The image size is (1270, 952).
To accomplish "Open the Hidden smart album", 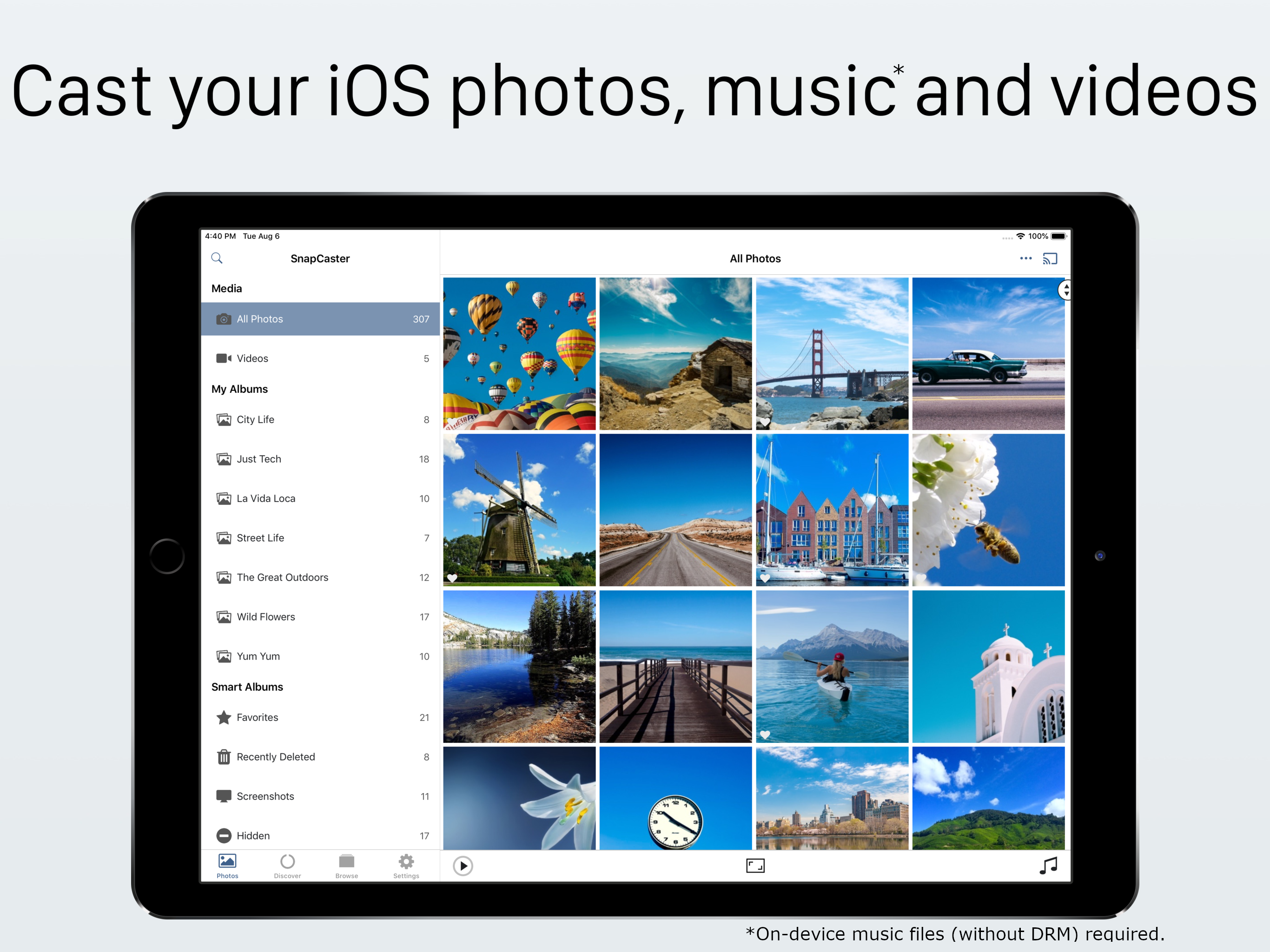I will point(320,835).
